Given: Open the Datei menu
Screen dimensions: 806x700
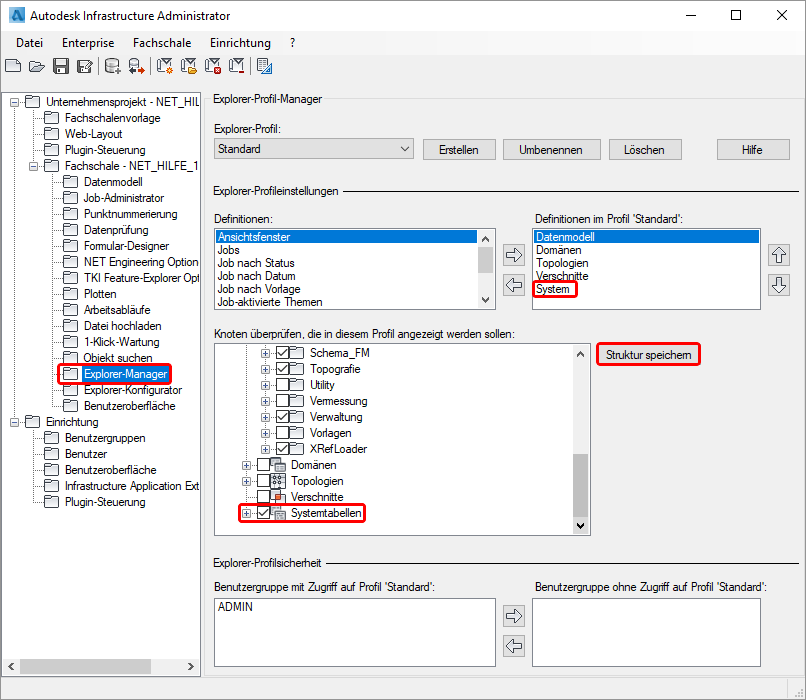Looking at the screenshot, I should 29,43.
